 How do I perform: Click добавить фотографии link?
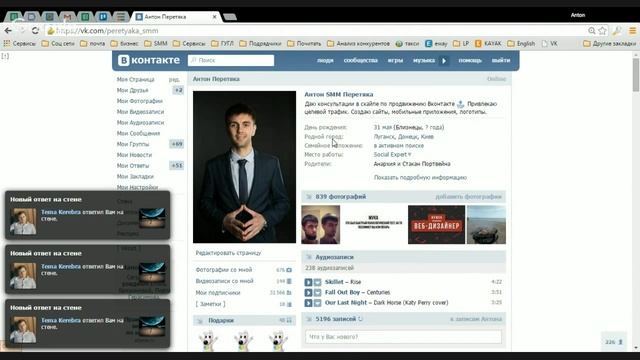tap(469, 197)
